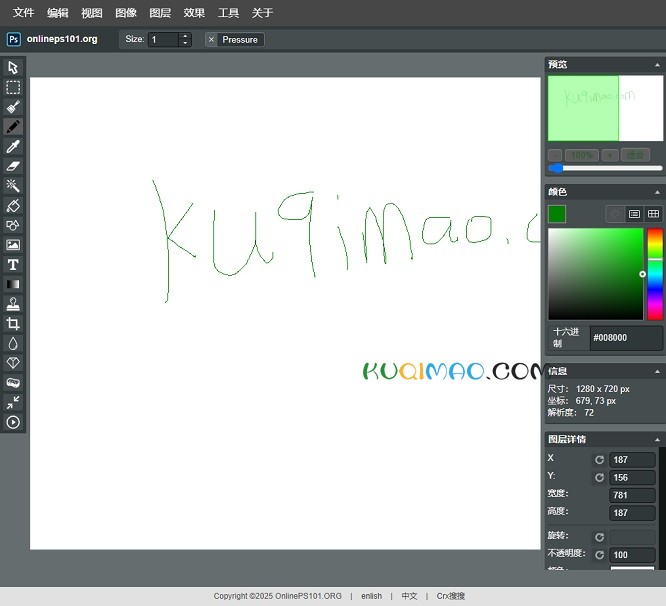This screenshot has height=606, width=666.
Task: Open the 文件 menu
Action: (x=23, y=13)
